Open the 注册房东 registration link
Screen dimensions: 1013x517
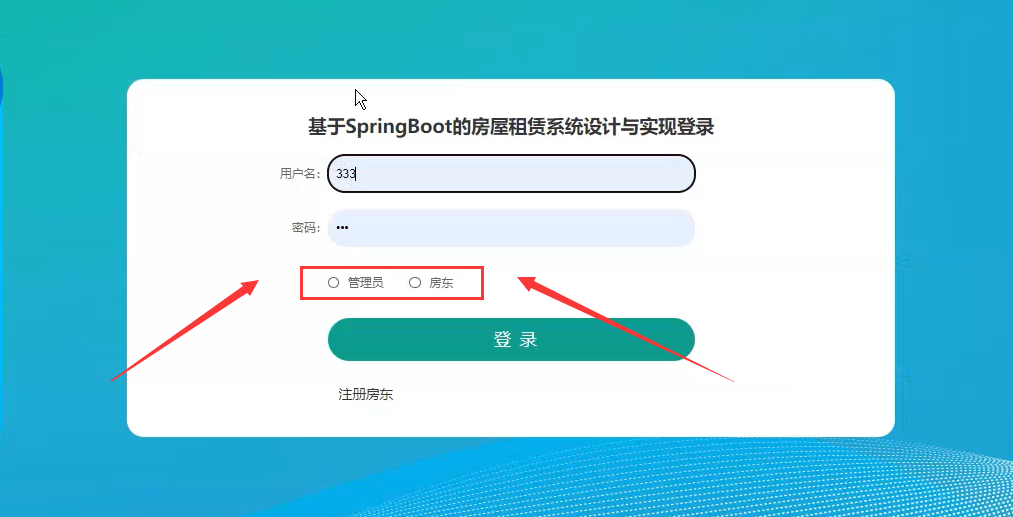tap(366, 395)
